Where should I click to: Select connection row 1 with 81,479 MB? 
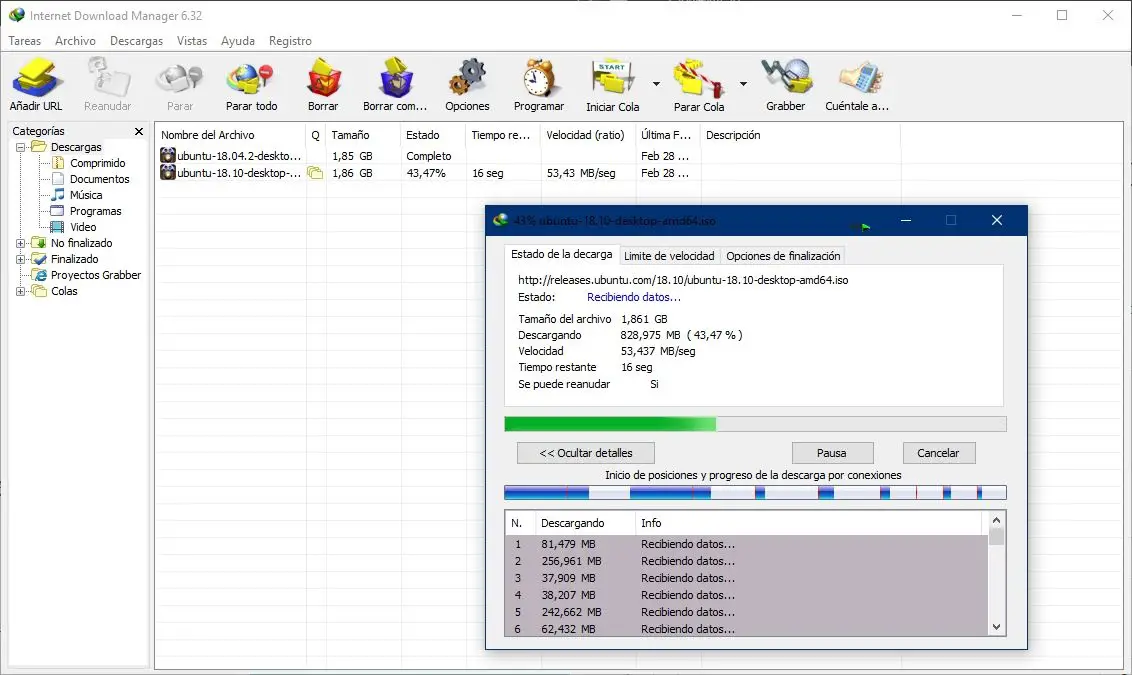click(746, 544)
